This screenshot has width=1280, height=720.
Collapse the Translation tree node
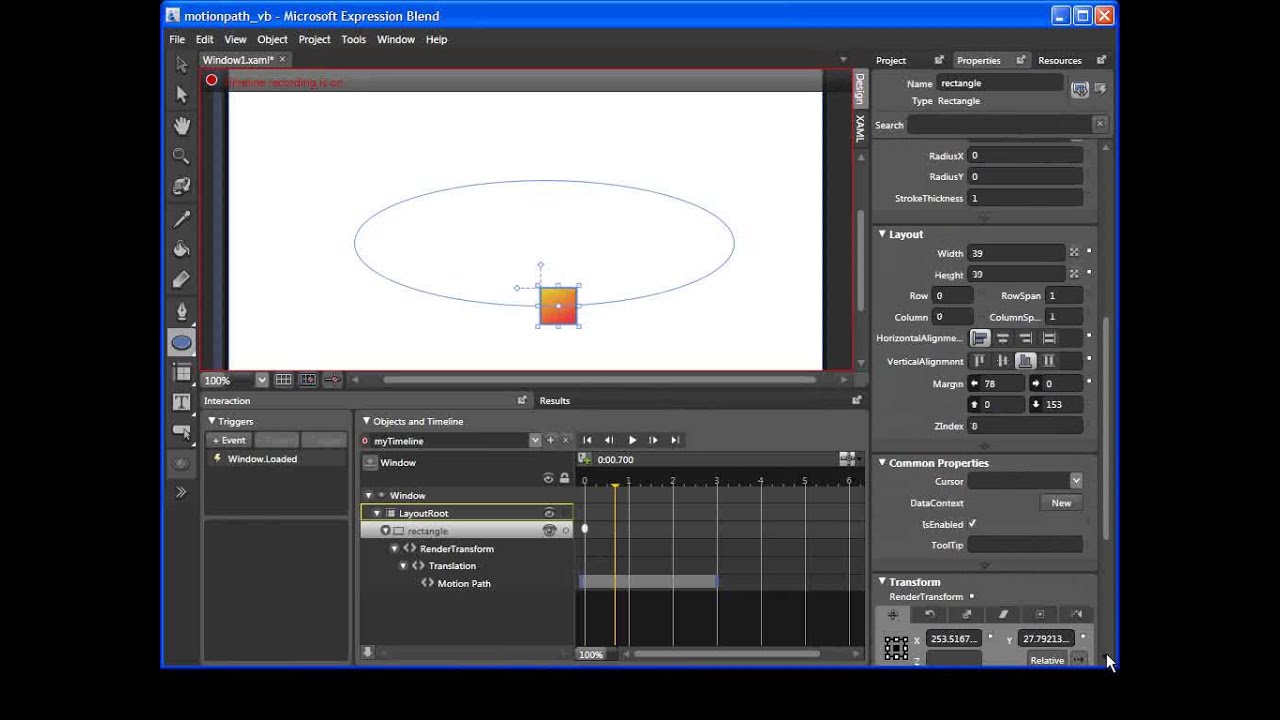pos(403,566)
